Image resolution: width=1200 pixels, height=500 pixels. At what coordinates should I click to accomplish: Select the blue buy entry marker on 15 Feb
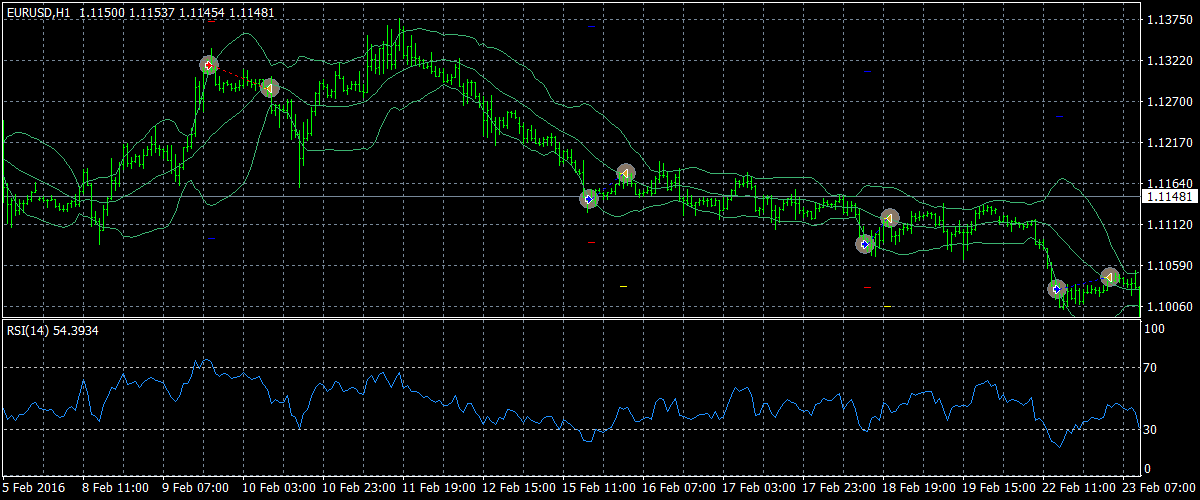[589, 199]
